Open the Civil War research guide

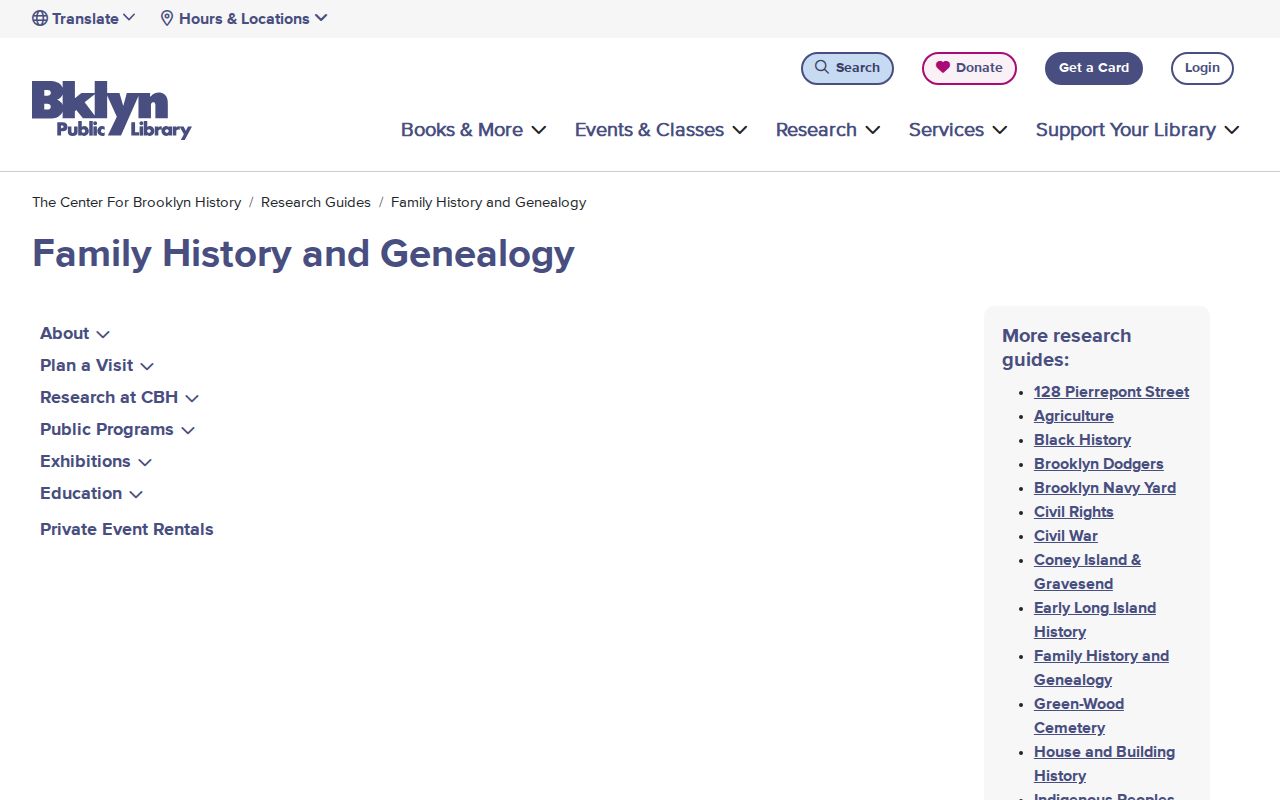pos(1066,536)
